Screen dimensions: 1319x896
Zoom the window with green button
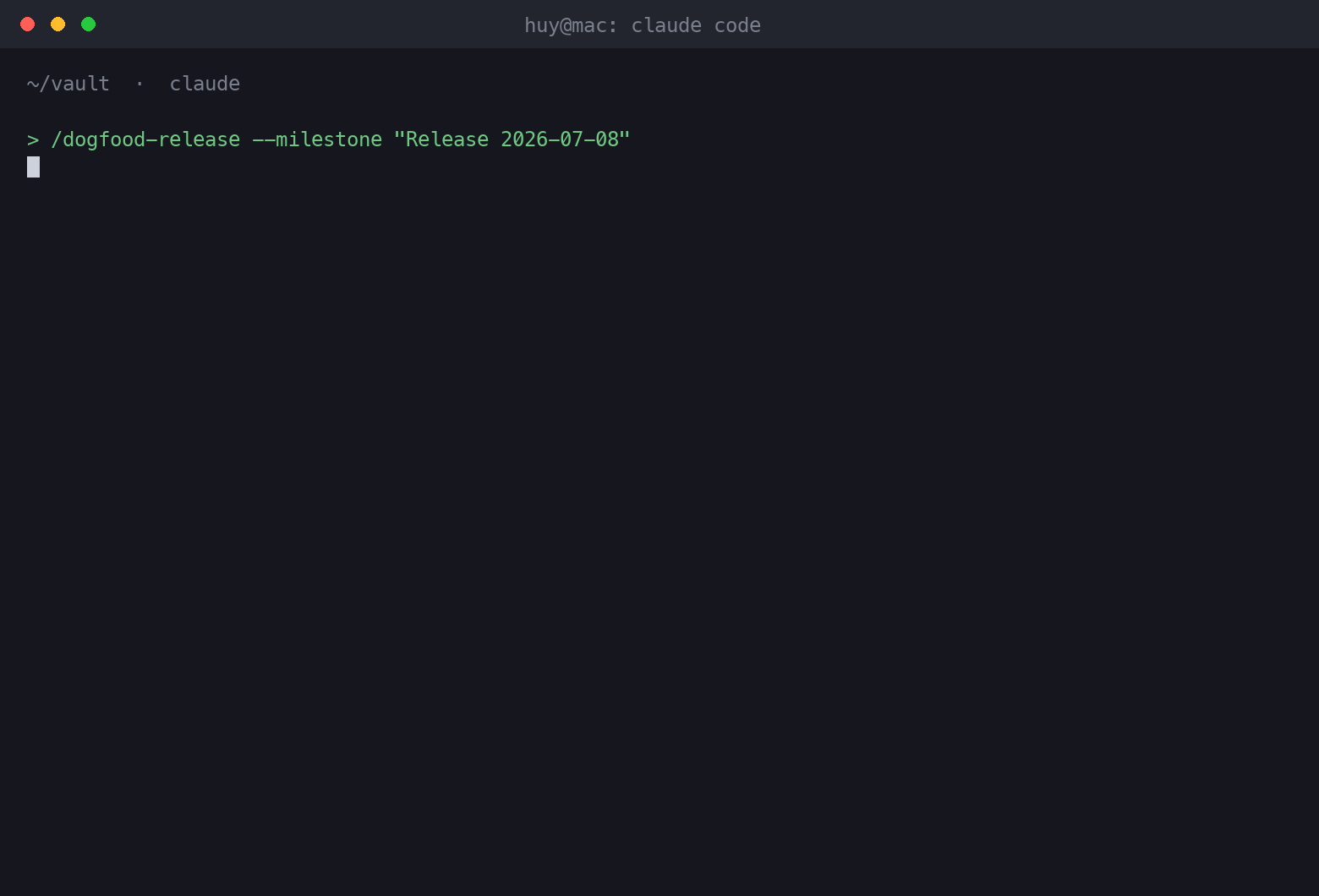pos(89,25)
